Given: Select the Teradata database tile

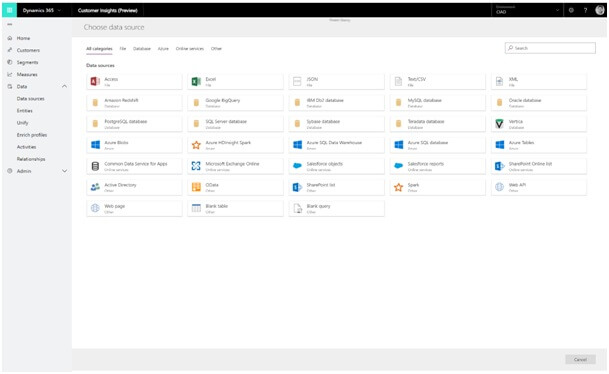Looking at the screenshot, I should click(x=438, y=124).
